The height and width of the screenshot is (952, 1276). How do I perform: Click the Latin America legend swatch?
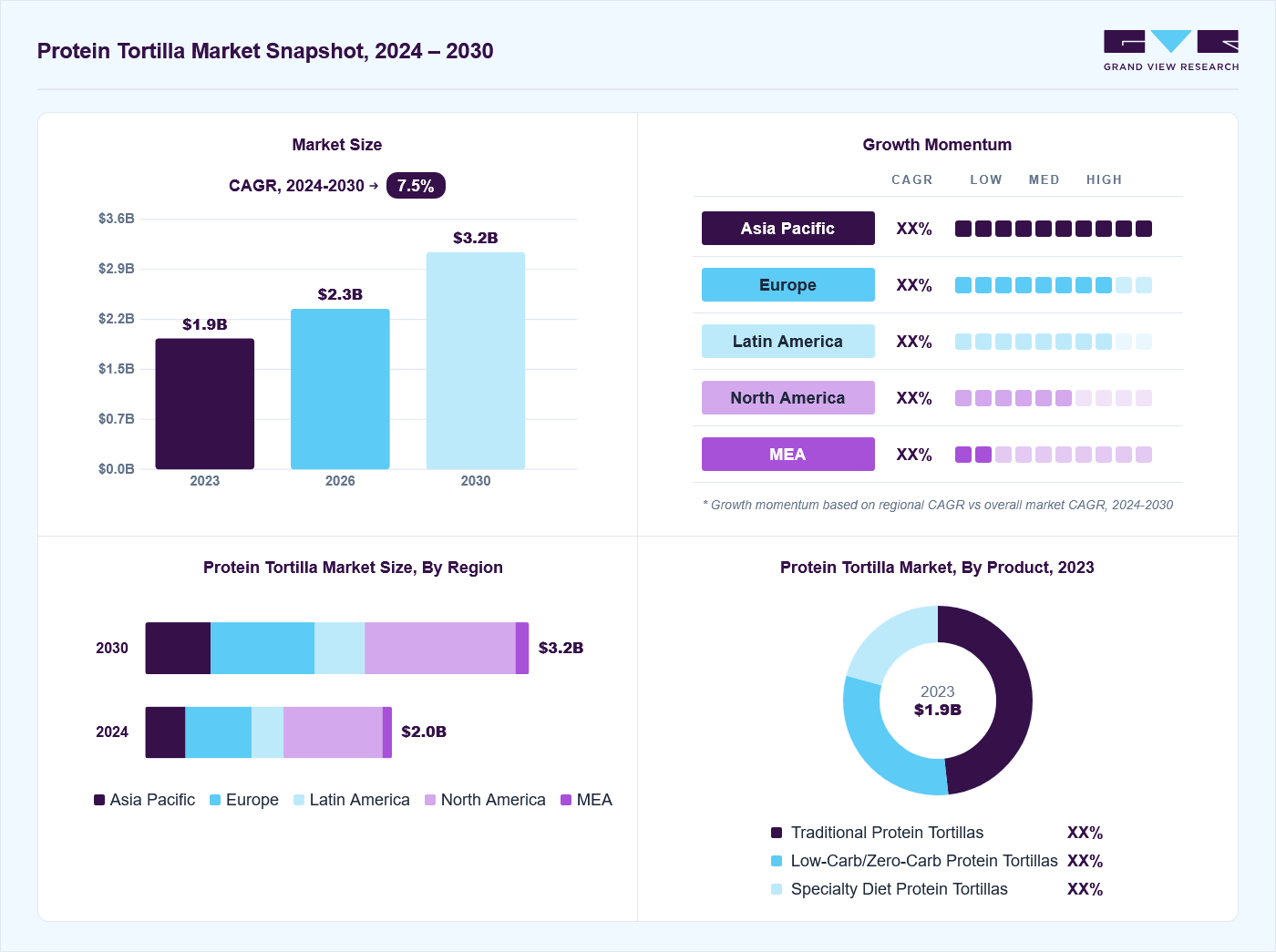pos(299,800)
